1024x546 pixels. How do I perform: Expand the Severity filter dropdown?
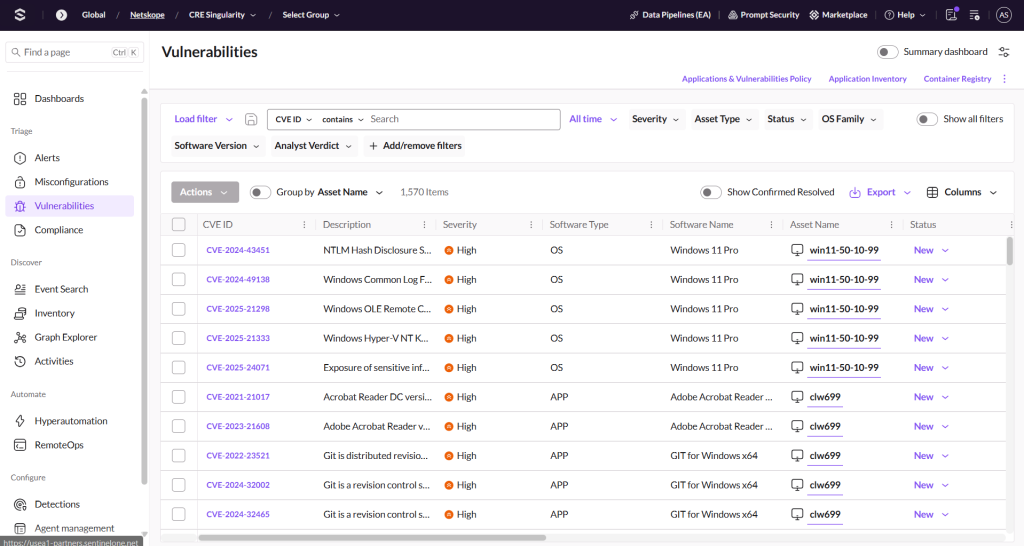pyautogui.click(x=656, y=119)
